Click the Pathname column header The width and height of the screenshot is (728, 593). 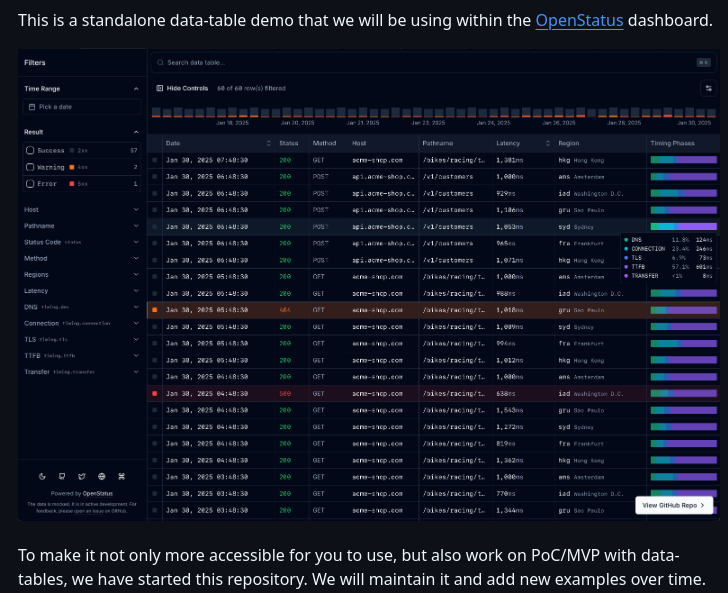437,143
